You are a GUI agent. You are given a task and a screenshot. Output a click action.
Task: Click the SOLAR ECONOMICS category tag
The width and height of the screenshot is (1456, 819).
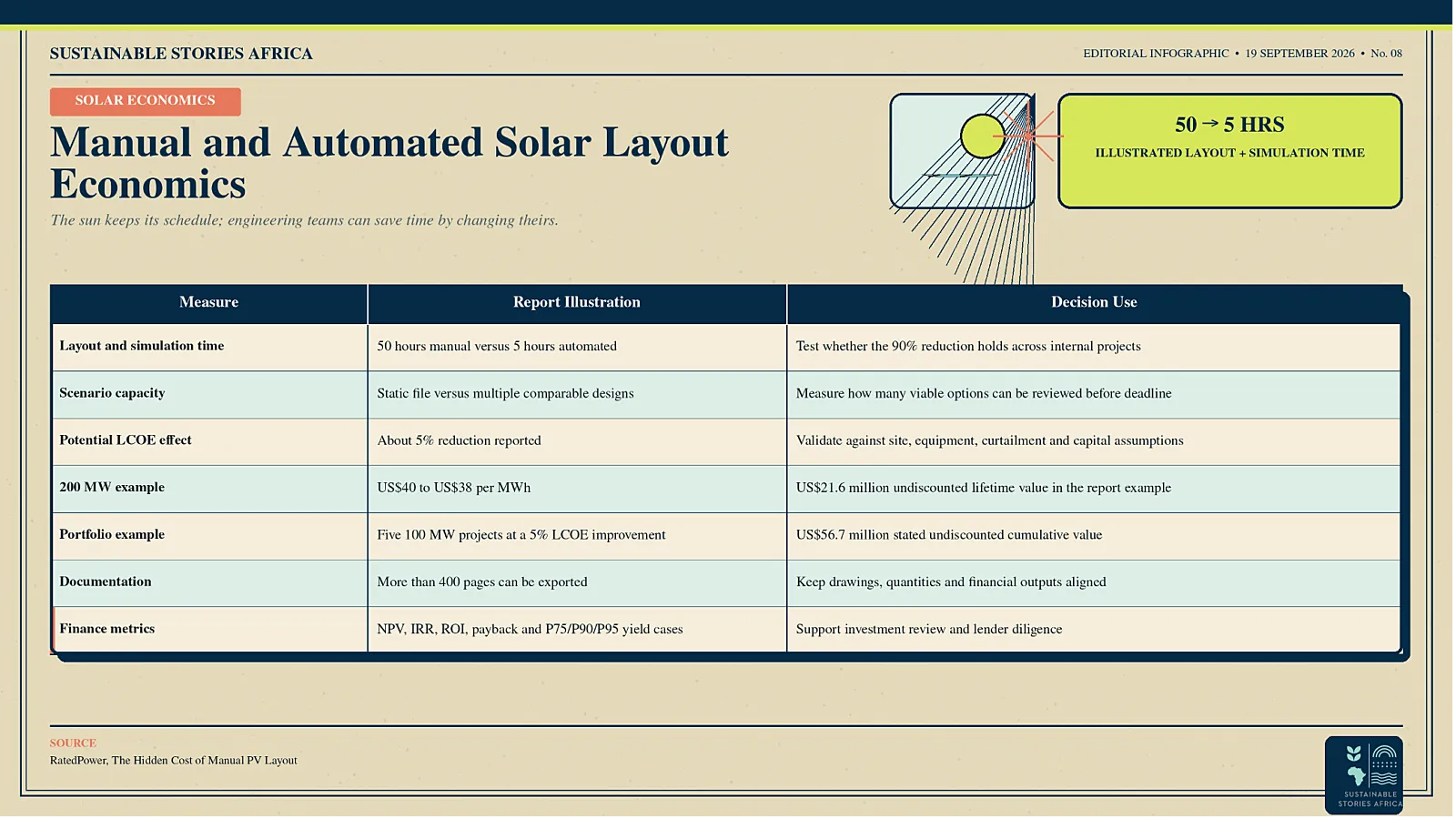coord(146,101)
